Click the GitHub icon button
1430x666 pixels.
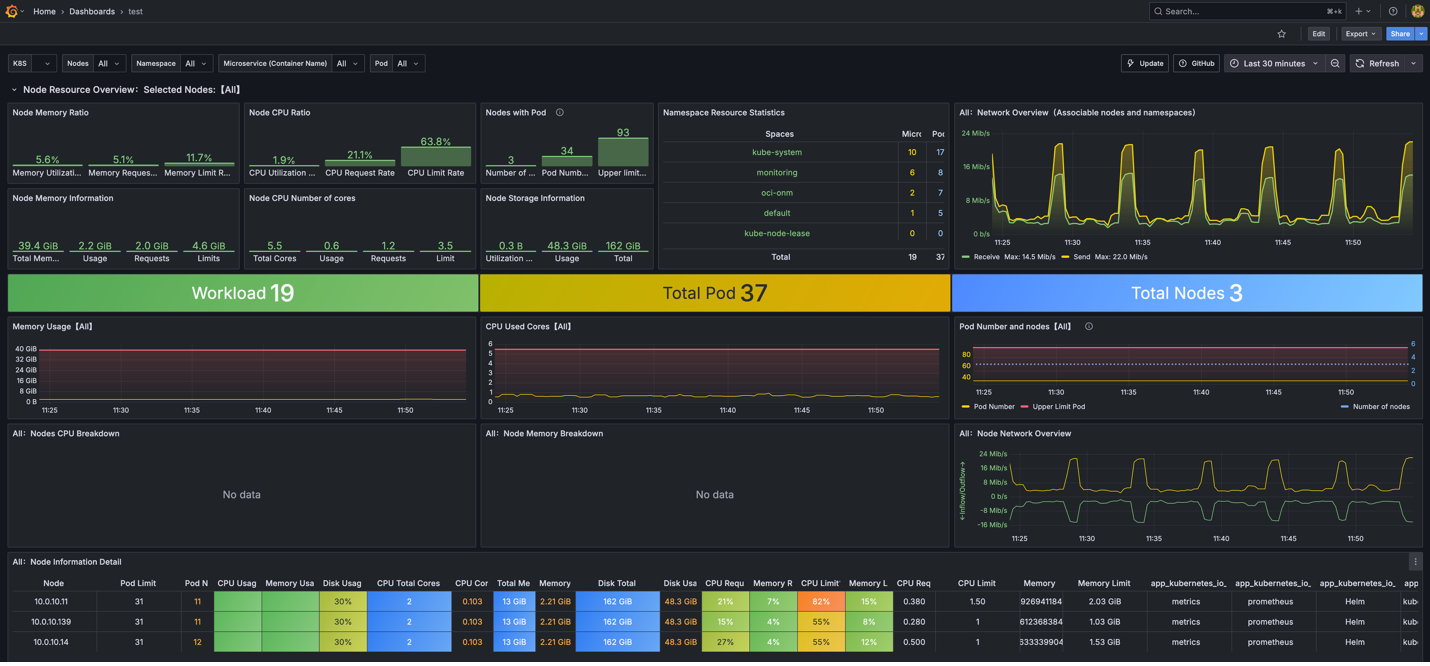point(1196,63)
